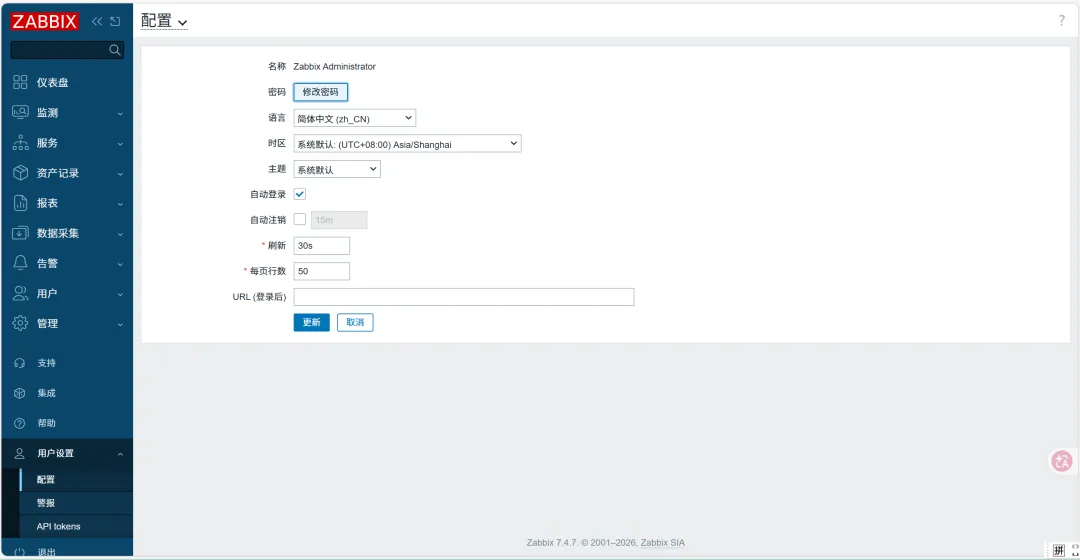Uncheck the 自动登录 checkbox

tap(300, 194)
